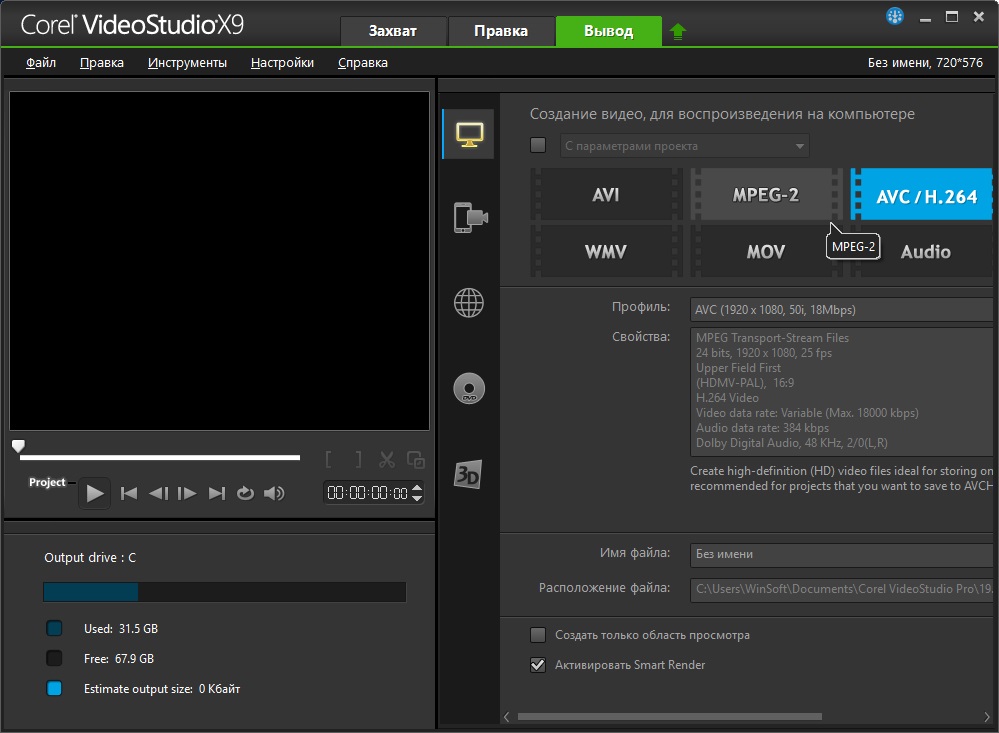
Task: Click the horizontal scrollbar thumb
Action: pos(670,716)
